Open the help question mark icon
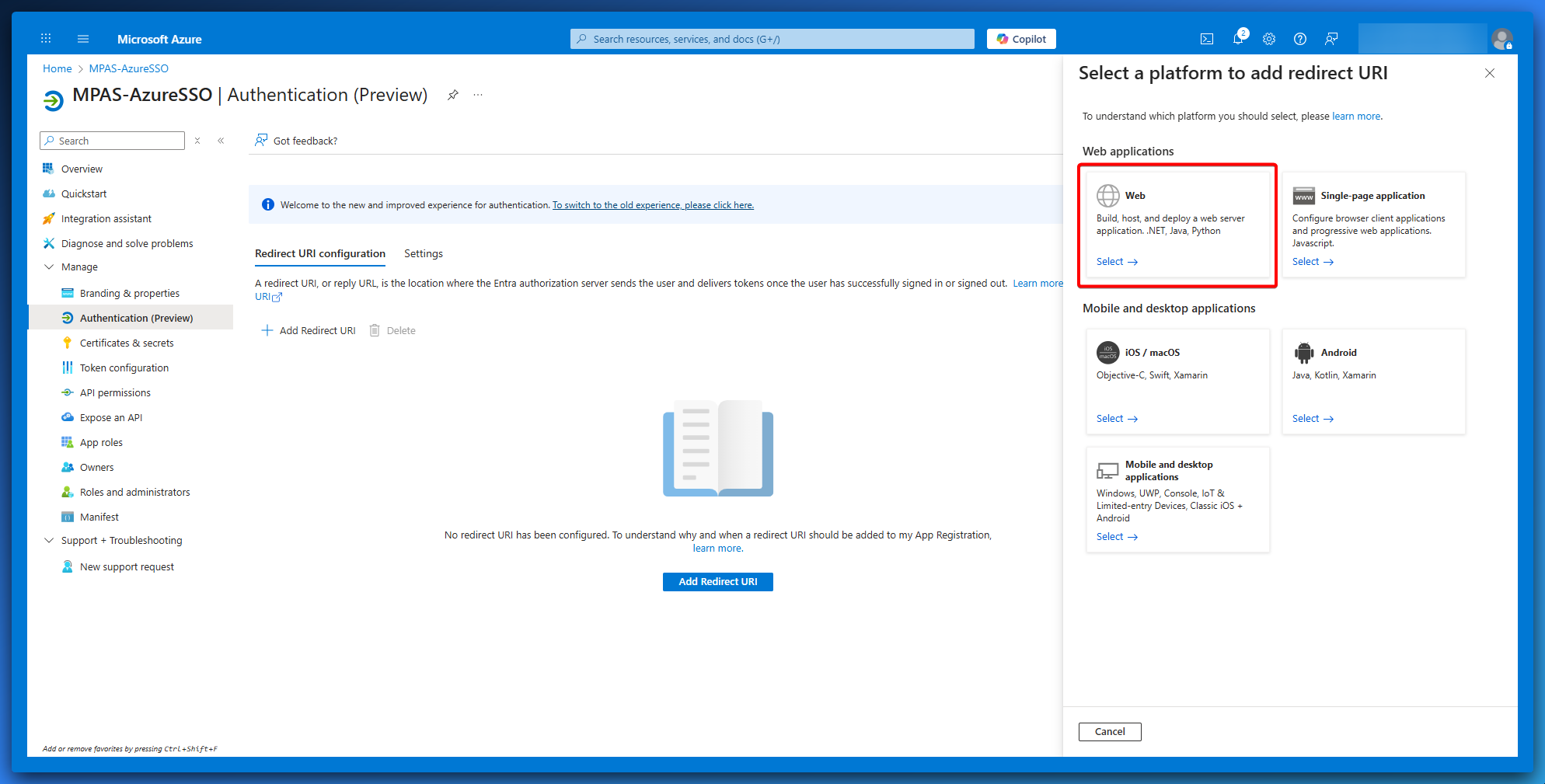The height and width of the screenshot is (784, 1545). click(x=1300, y=39)
